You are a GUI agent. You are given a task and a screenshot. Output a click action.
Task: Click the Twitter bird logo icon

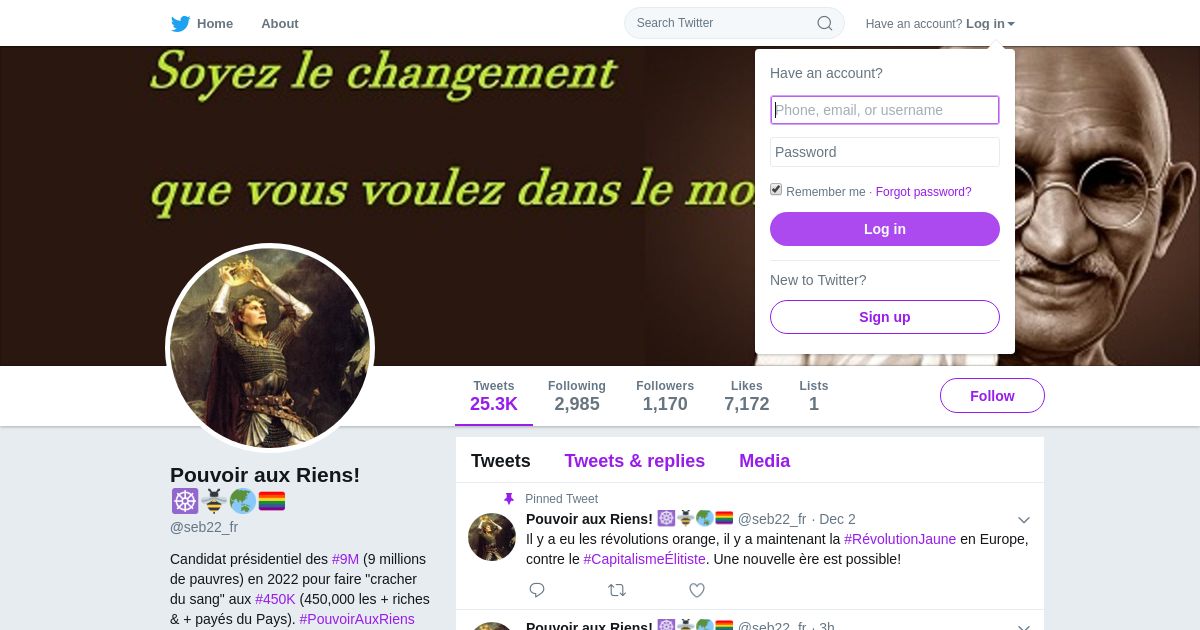click(x=180, y=23)
